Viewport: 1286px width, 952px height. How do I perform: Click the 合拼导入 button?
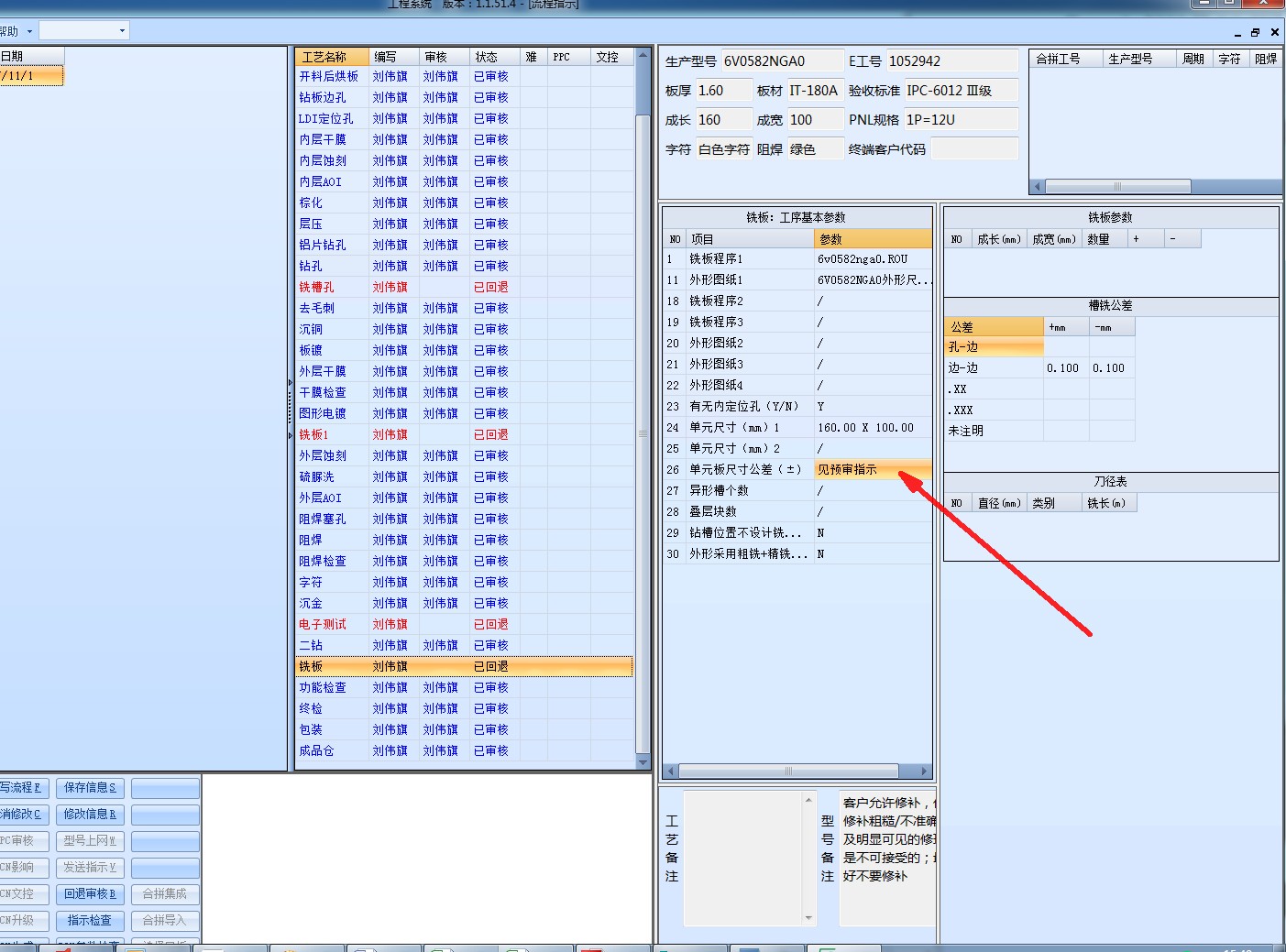(165, 921)
